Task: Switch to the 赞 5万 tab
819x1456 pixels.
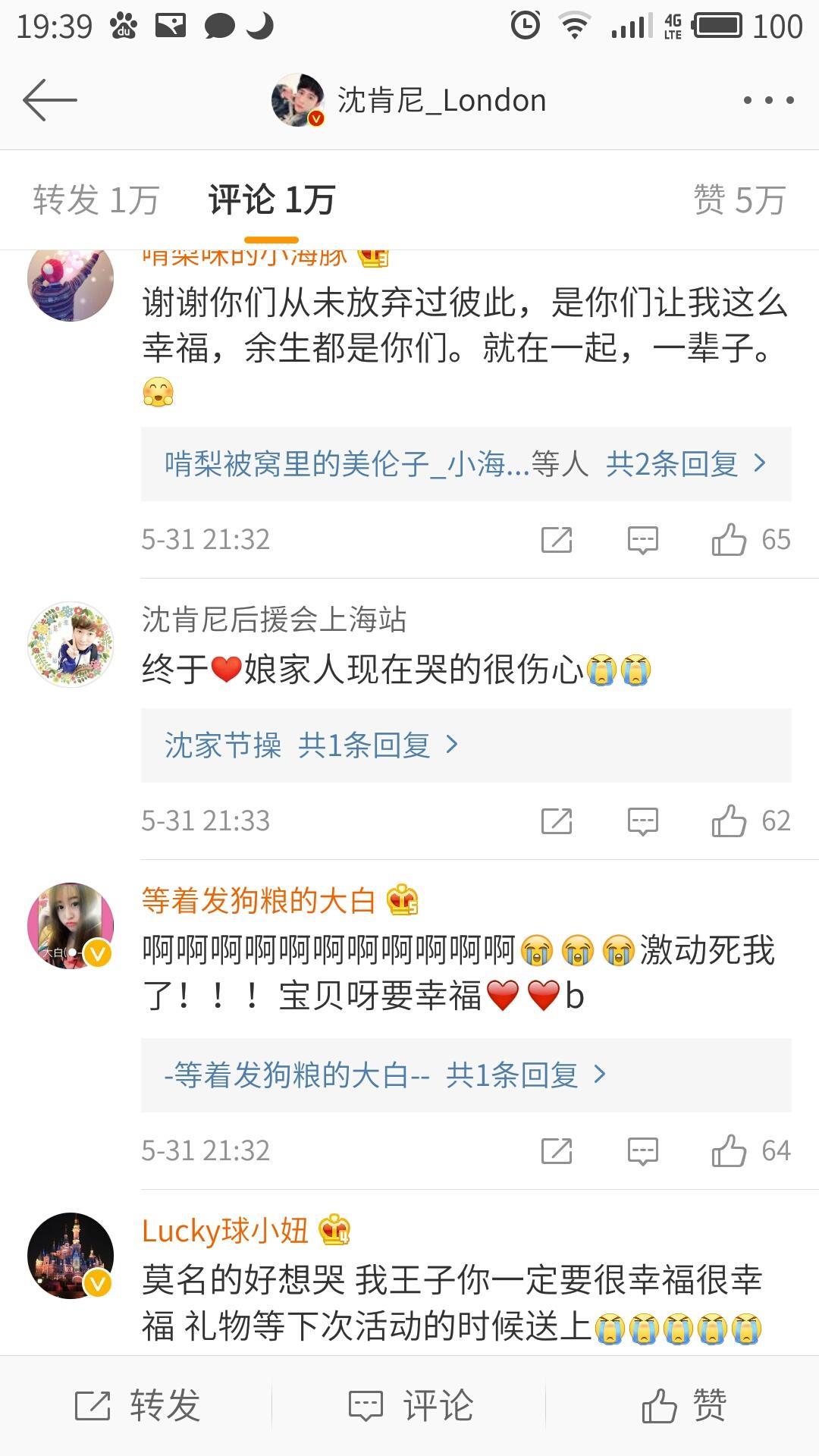Action: tap(739, 200)
